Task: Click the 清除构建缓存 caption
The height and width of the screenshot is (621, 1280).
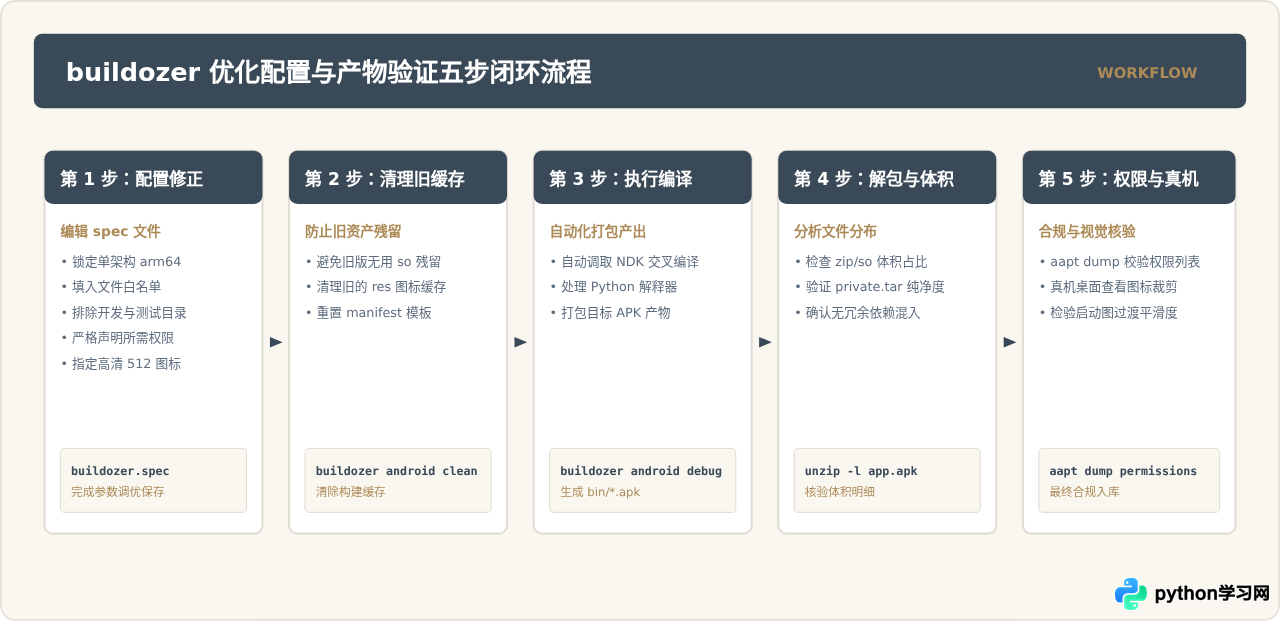Action: coord(351,492)
